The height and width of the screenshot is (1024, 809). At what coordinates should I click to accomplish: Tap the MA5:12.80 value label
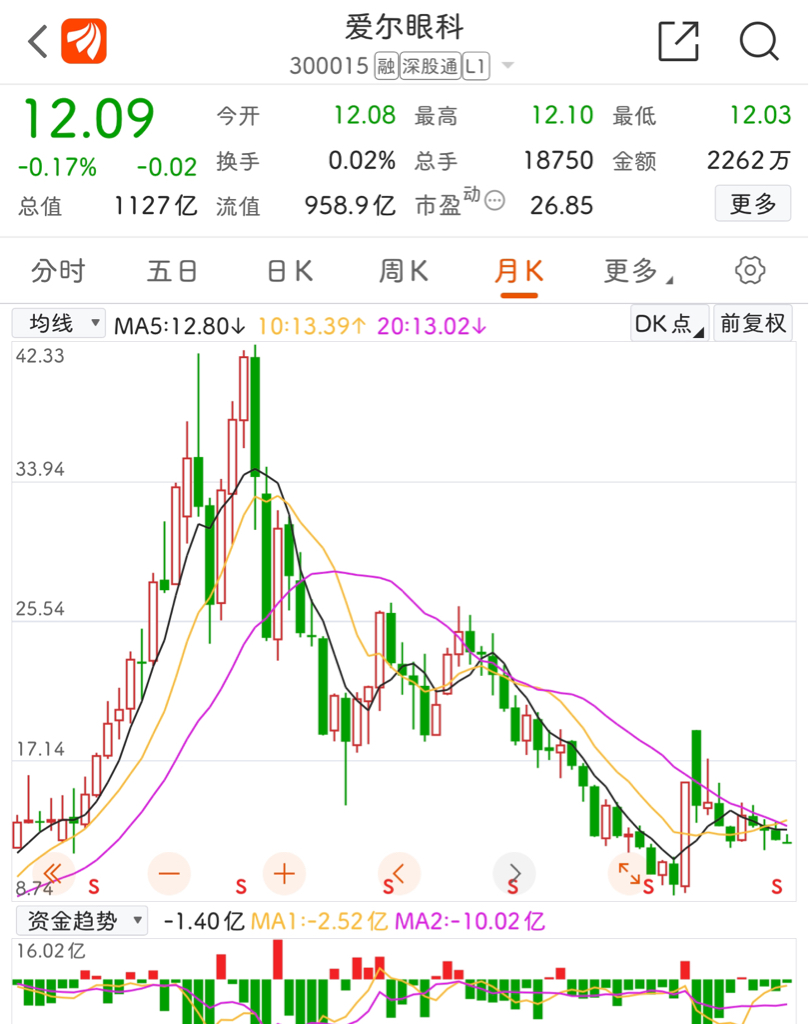180,325
